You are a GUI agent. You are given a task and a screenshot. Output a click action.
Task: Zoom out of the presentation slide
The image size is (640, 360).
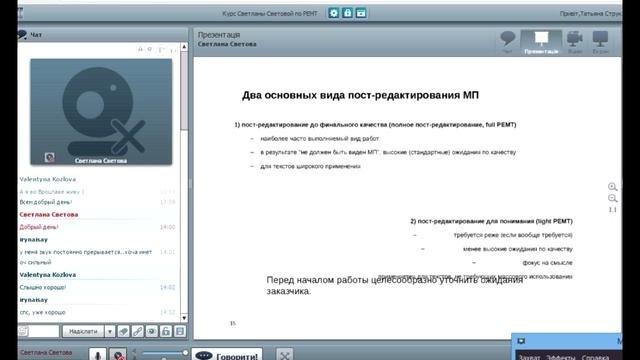tap(613, 199)
